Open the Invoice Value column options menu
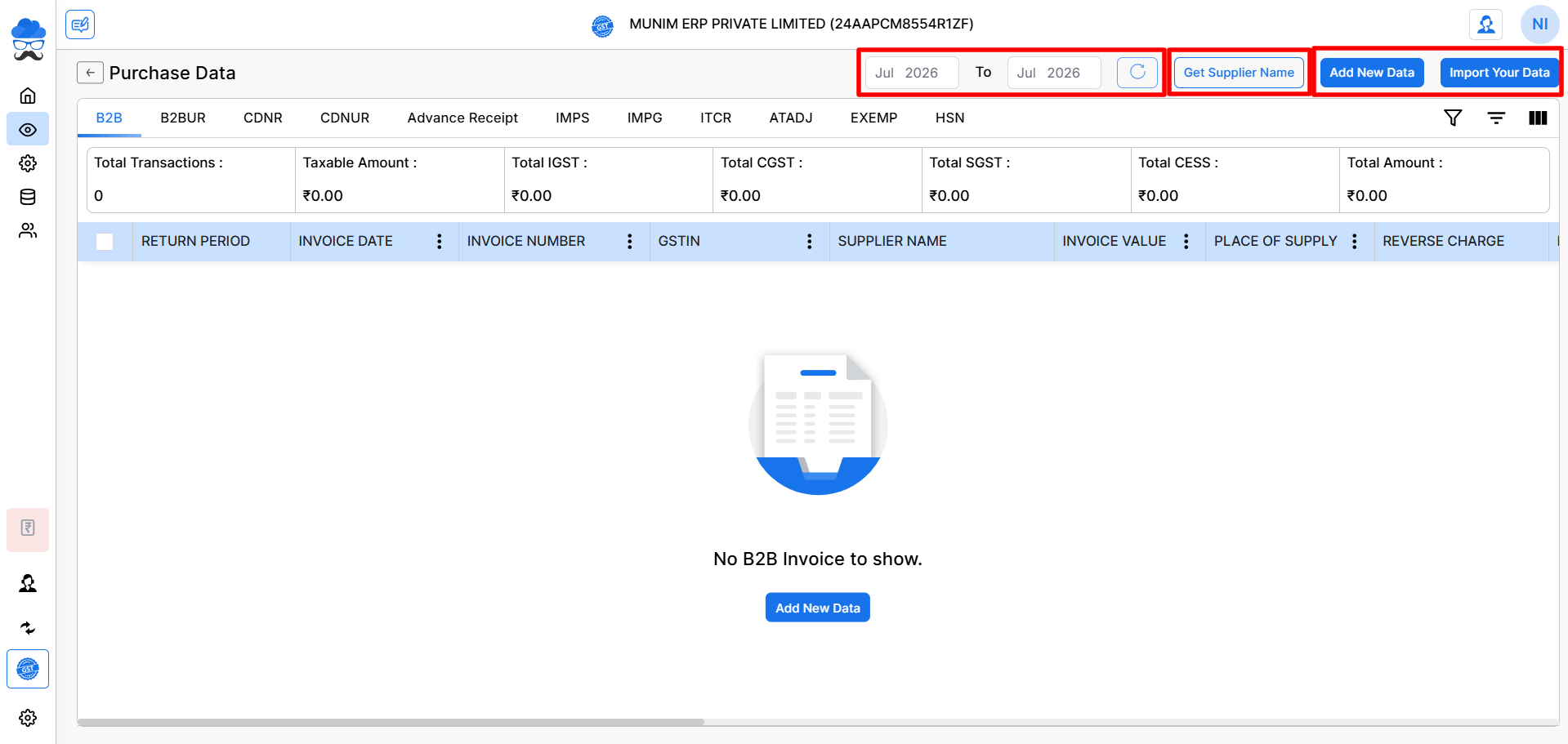The height and width of the screenshot is (744, 1568). click(1186, 242)
